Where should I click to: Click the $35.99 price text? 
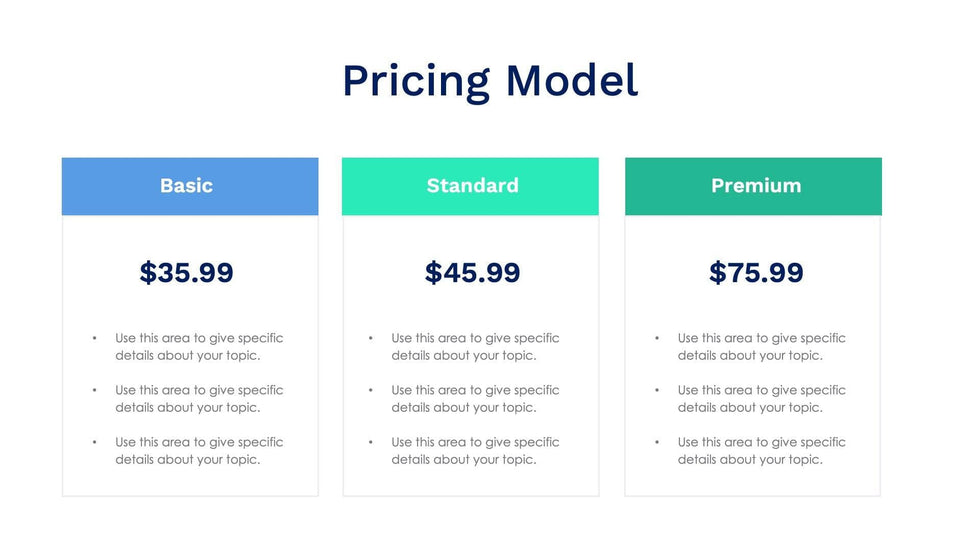pyautogui.click(x=187, y=272)
